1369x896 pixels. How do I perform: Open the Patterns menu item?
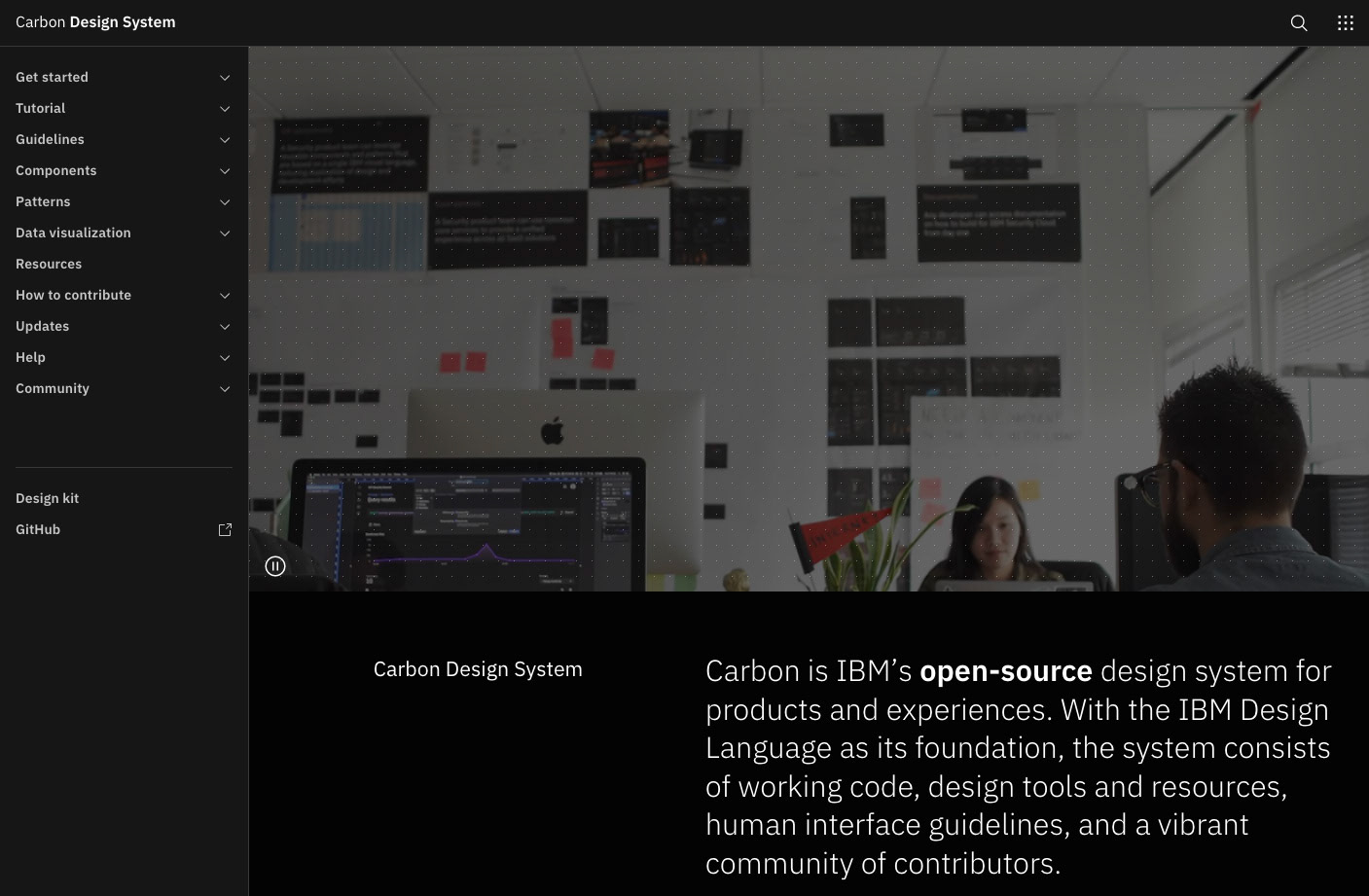(124, 201)
